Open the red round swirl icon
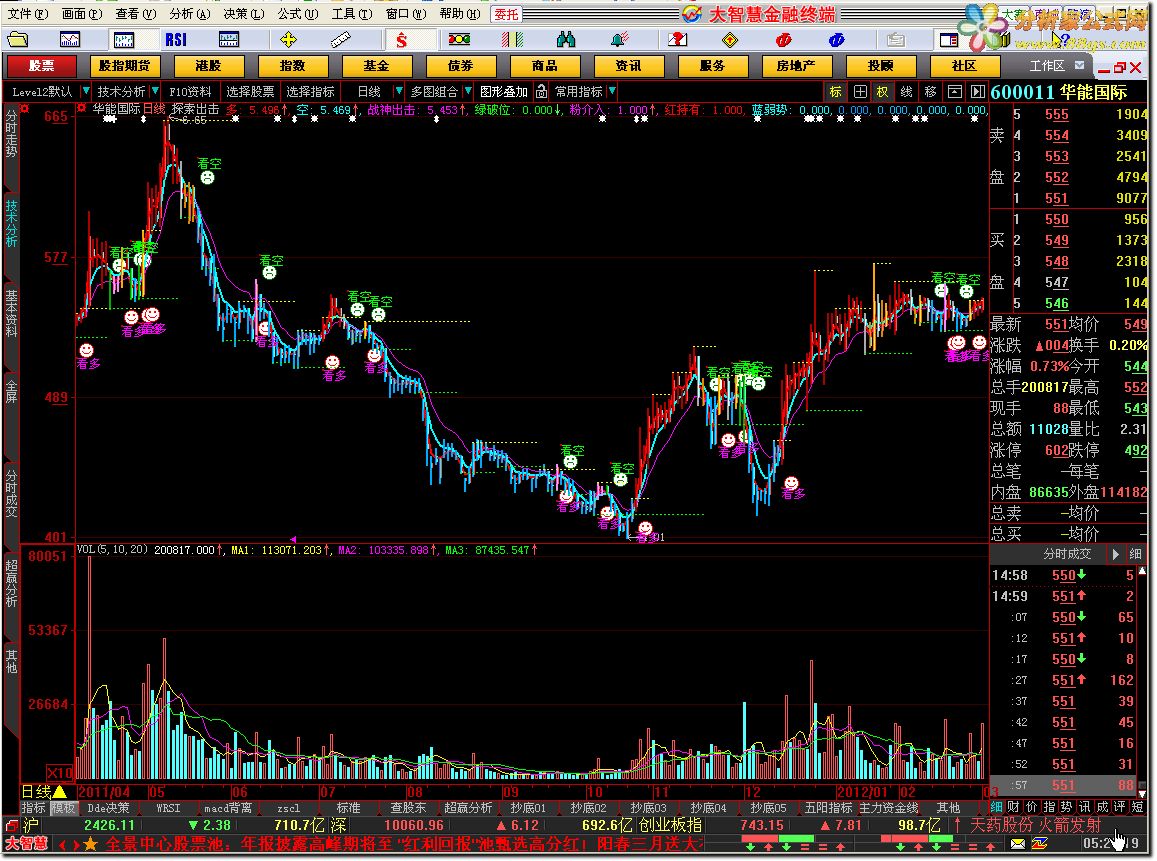The image size is (1157, 861). click(783, 39)
